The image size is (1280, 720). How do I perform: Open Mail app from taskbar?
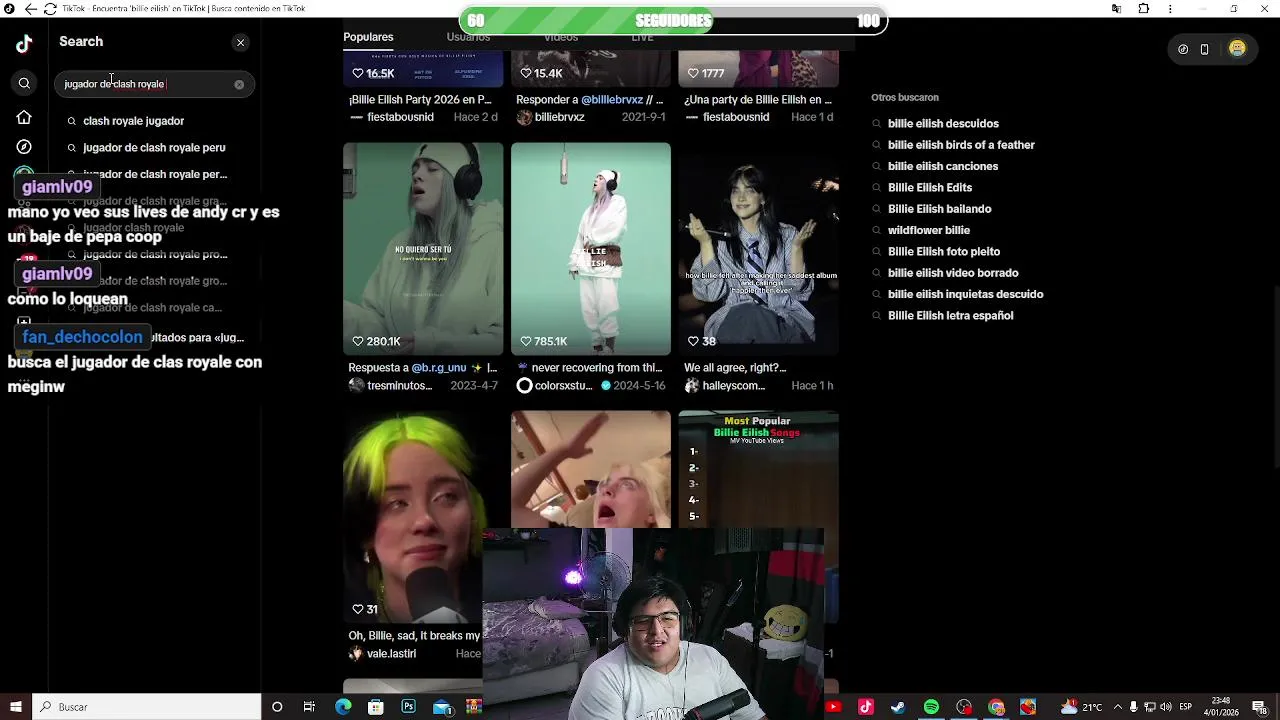click(442, 707)
